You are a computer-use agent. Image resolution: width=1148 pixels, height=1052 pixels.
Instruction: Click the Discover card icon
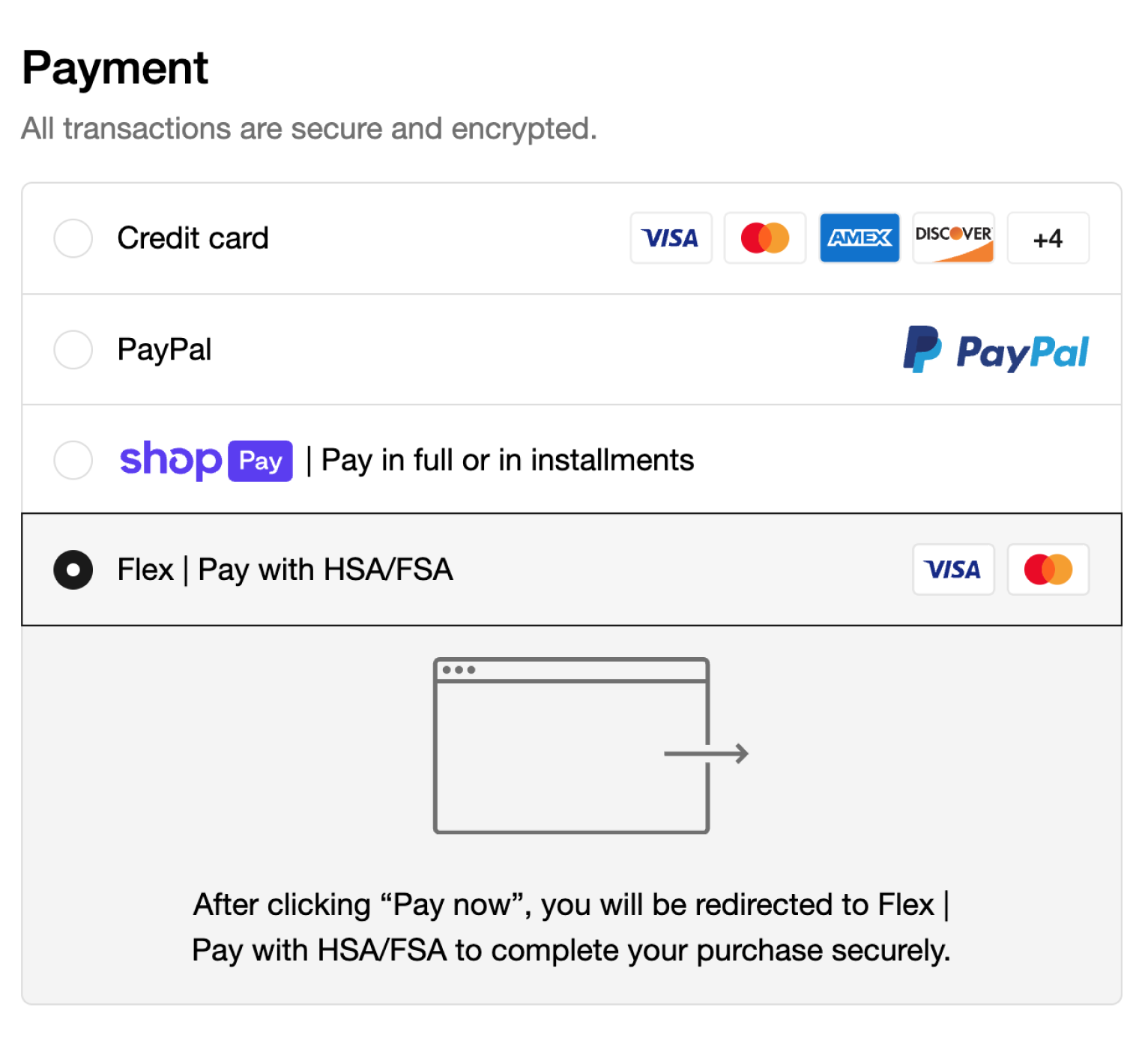point(953,238)
